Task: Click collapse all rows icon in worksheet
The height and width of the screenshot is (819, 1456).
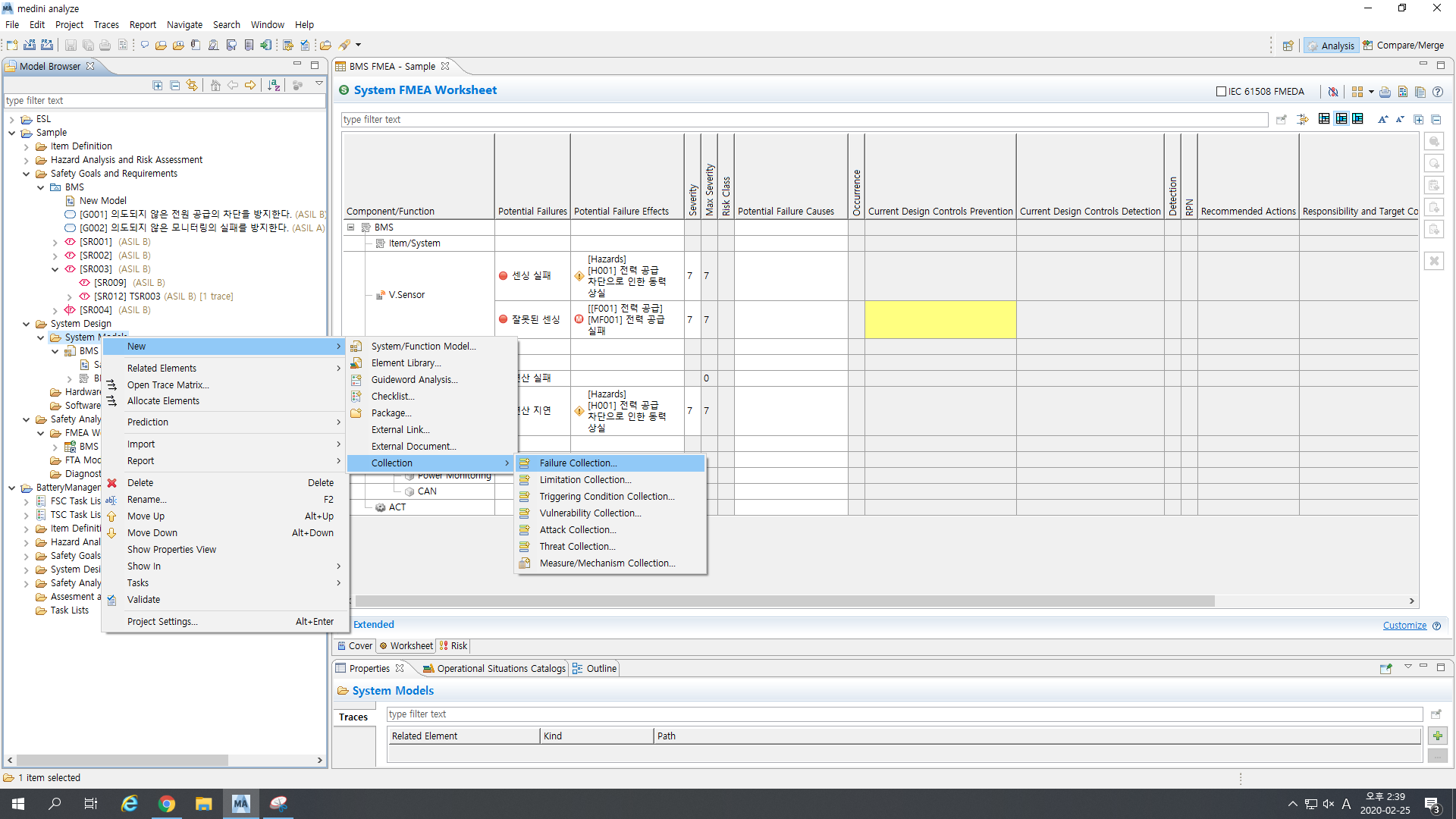Action: tap(1436, 119)
